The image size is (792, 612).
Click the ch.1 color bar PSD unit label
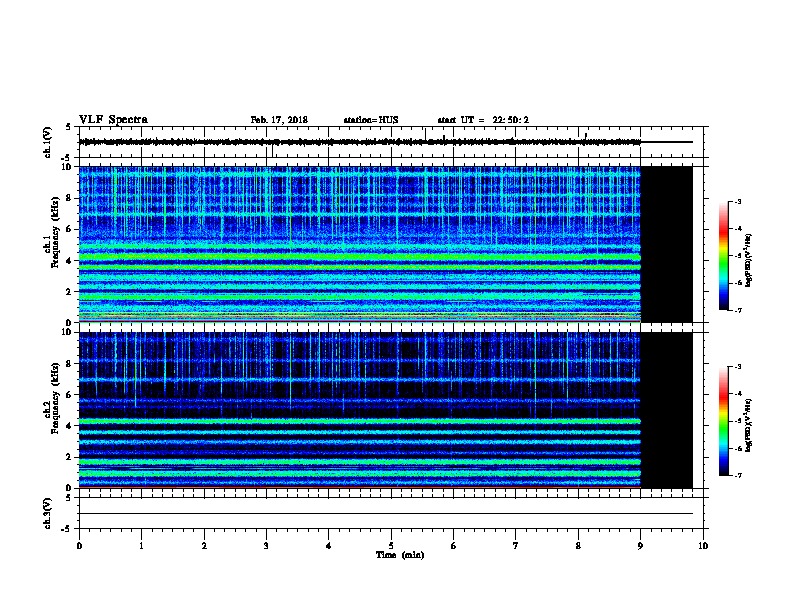pyautogui.click(x=748, y=260)
